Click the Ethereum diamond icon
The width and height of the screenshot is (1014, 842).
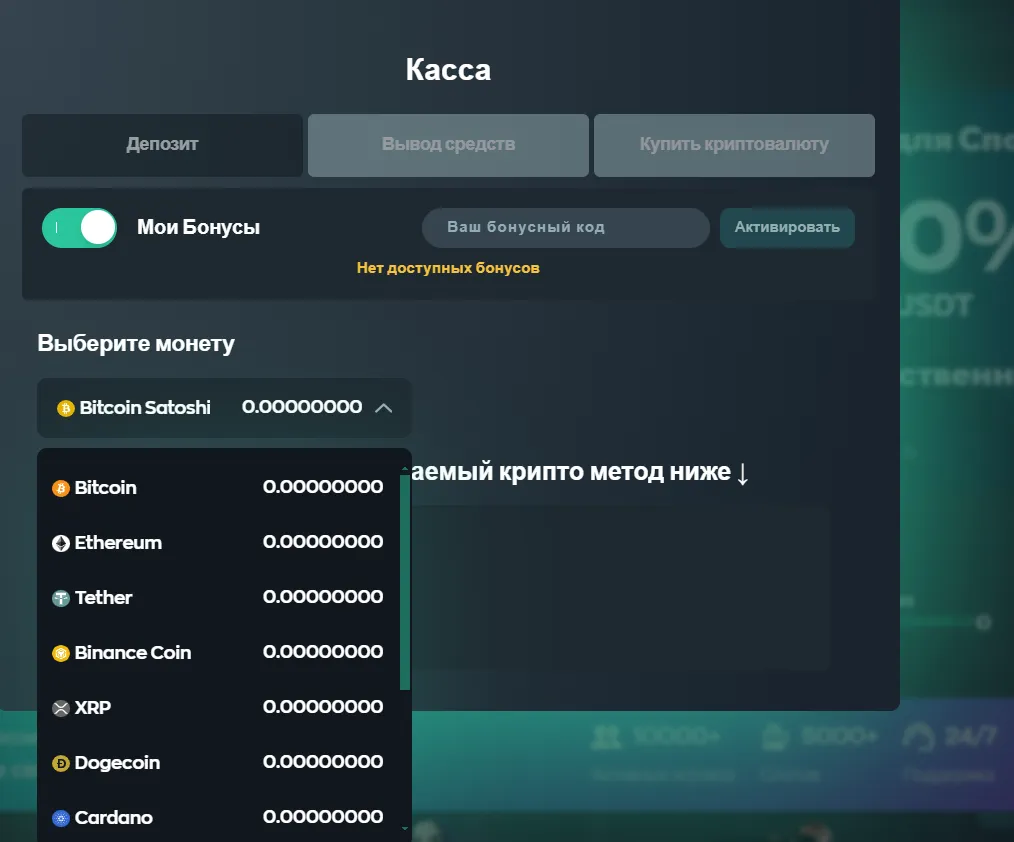click(61, 543)
